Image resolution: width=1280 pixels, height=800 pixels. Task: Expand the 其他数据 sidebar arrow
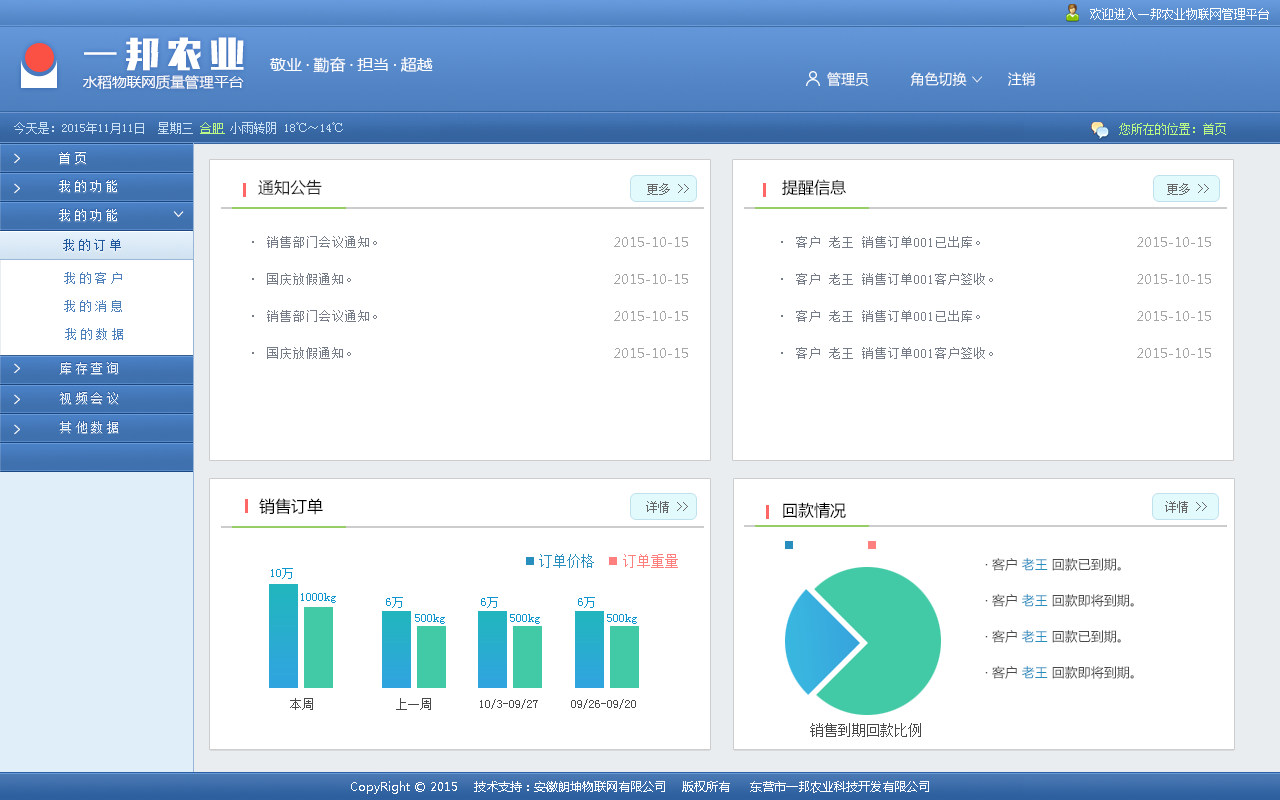click(17, 428)
